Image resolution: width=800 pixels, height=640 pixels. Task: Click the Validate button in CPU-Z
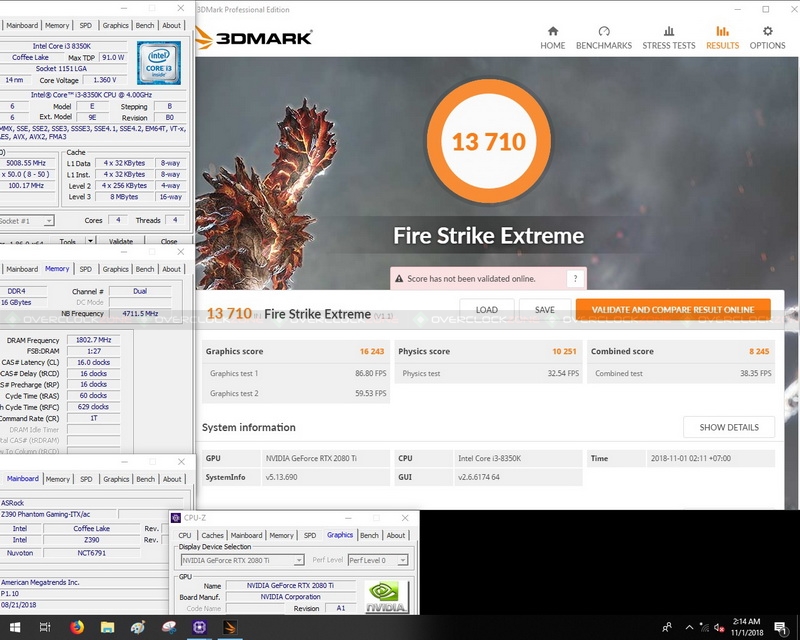[121, 241]
